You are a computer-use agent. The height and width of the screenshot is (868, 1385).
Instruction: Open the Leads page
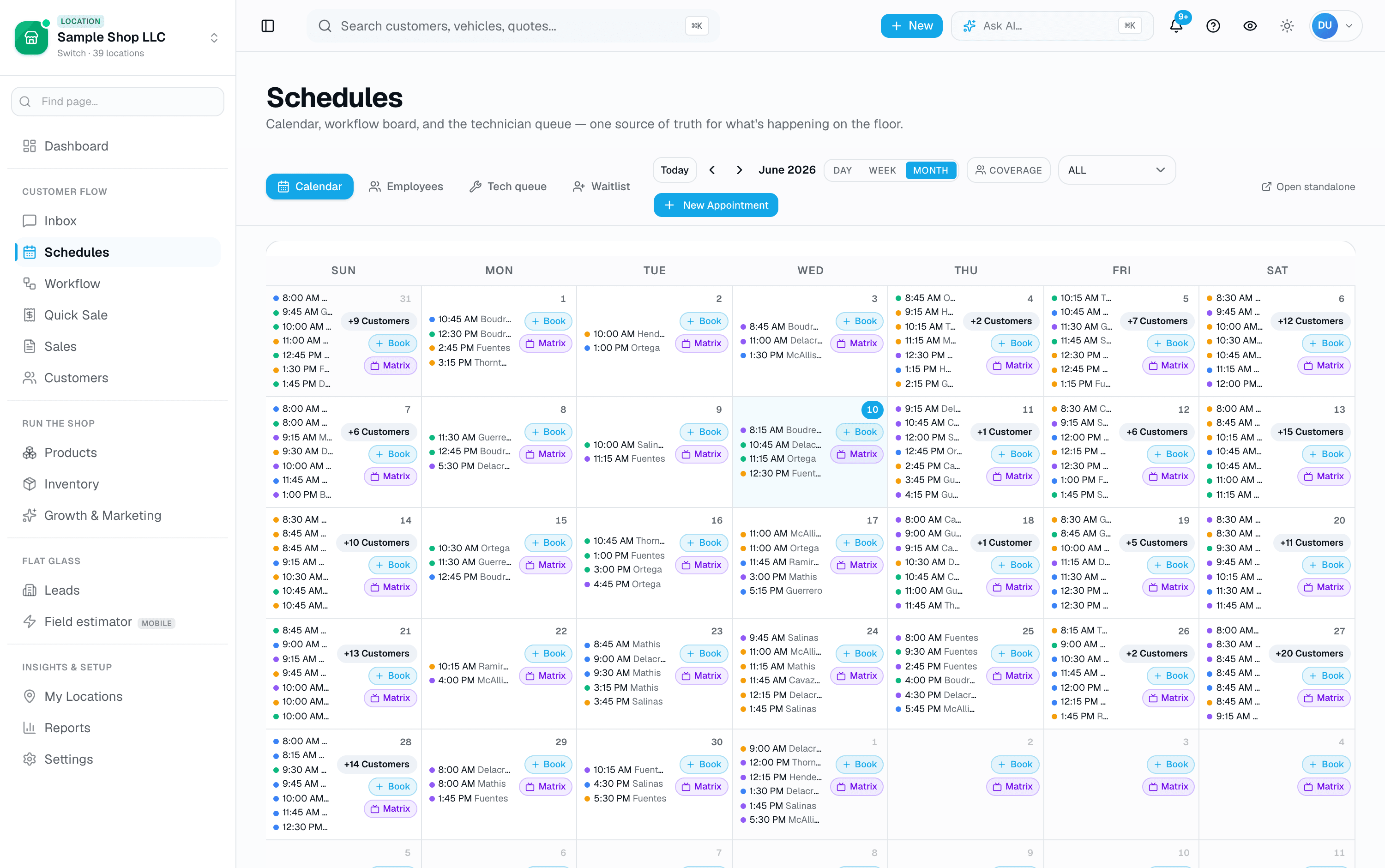pyautogui.click(x=118, y=590)
